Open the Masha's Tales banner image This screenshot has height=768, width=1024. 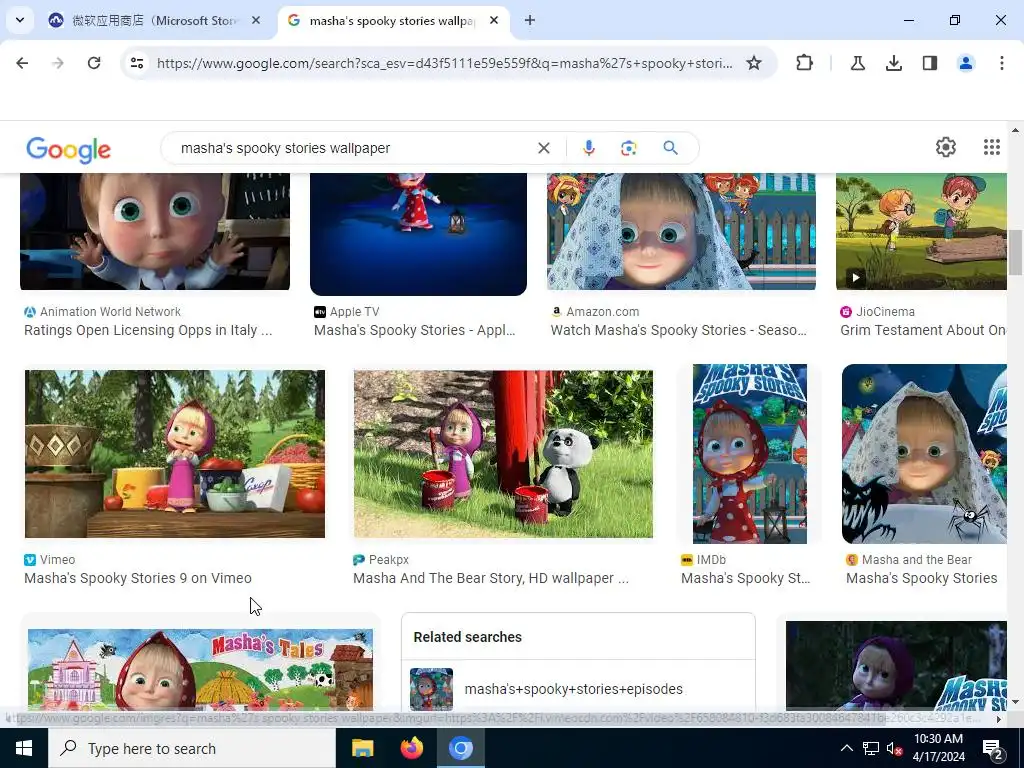point(200,669)
